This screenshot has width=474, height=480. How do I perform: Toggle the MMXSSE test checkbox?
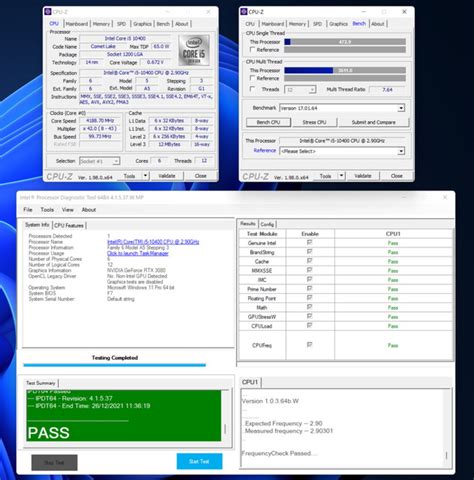coord(310,270)
